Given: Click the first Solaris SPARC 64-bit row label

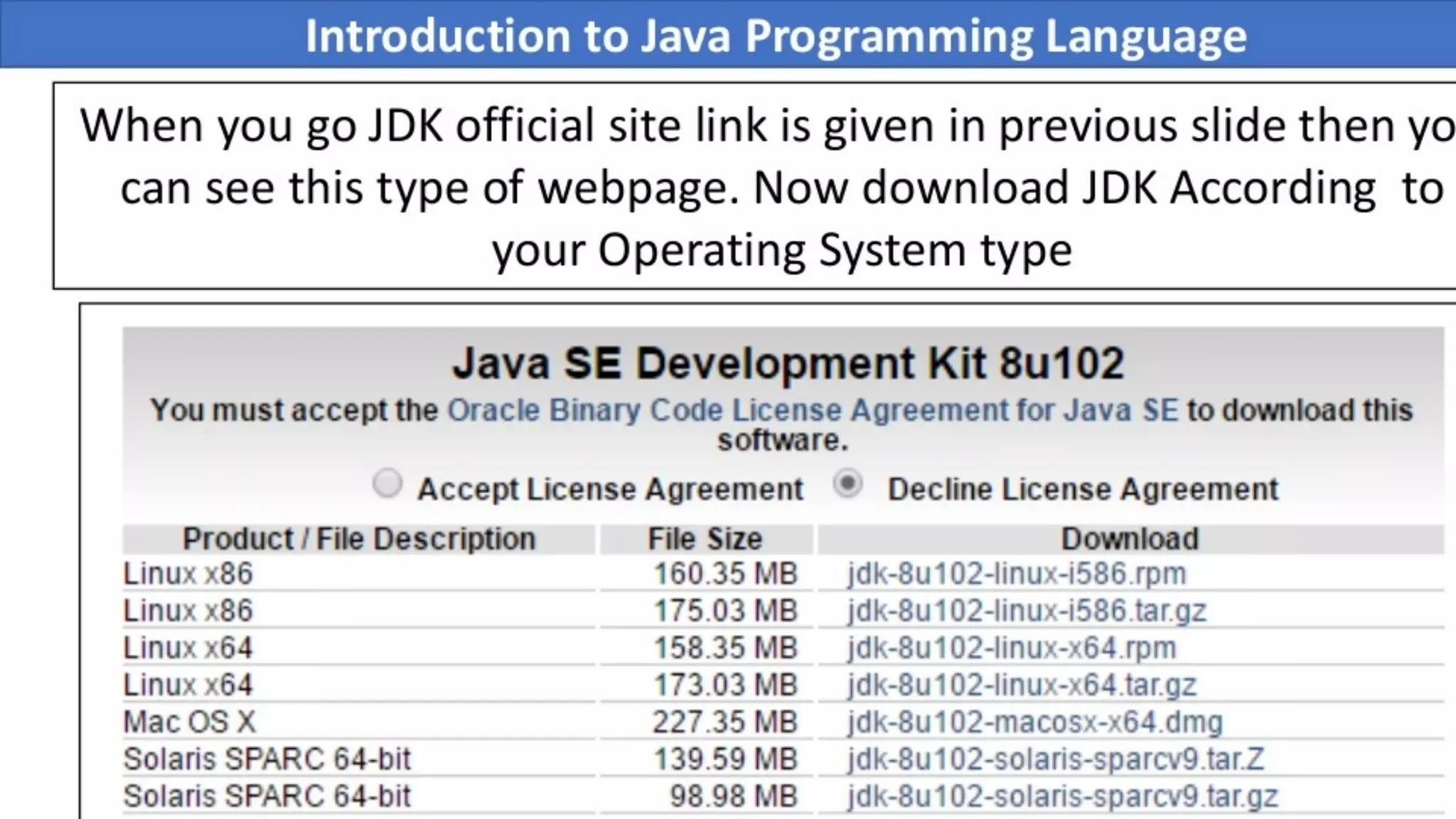Looking at the screenshot, I should 267,759.
